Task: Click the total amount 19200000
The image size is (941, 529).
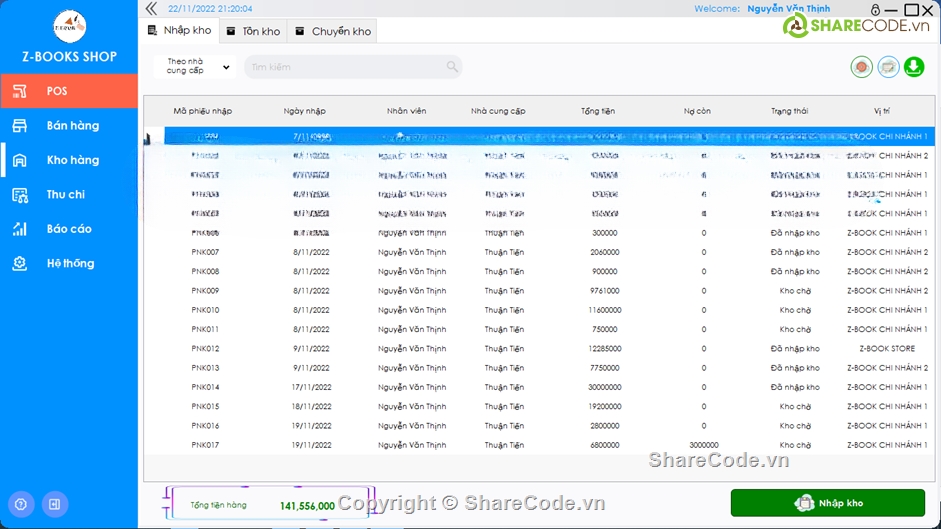Action: [x=604, y=407]
